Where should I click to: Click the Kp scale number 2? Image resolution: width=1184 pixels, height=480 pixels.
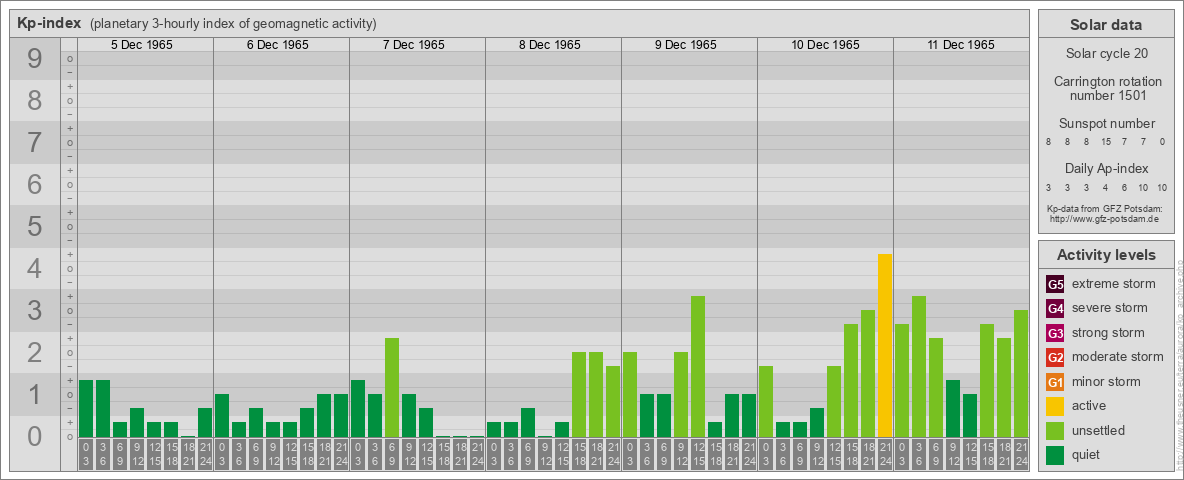point(34,352)
